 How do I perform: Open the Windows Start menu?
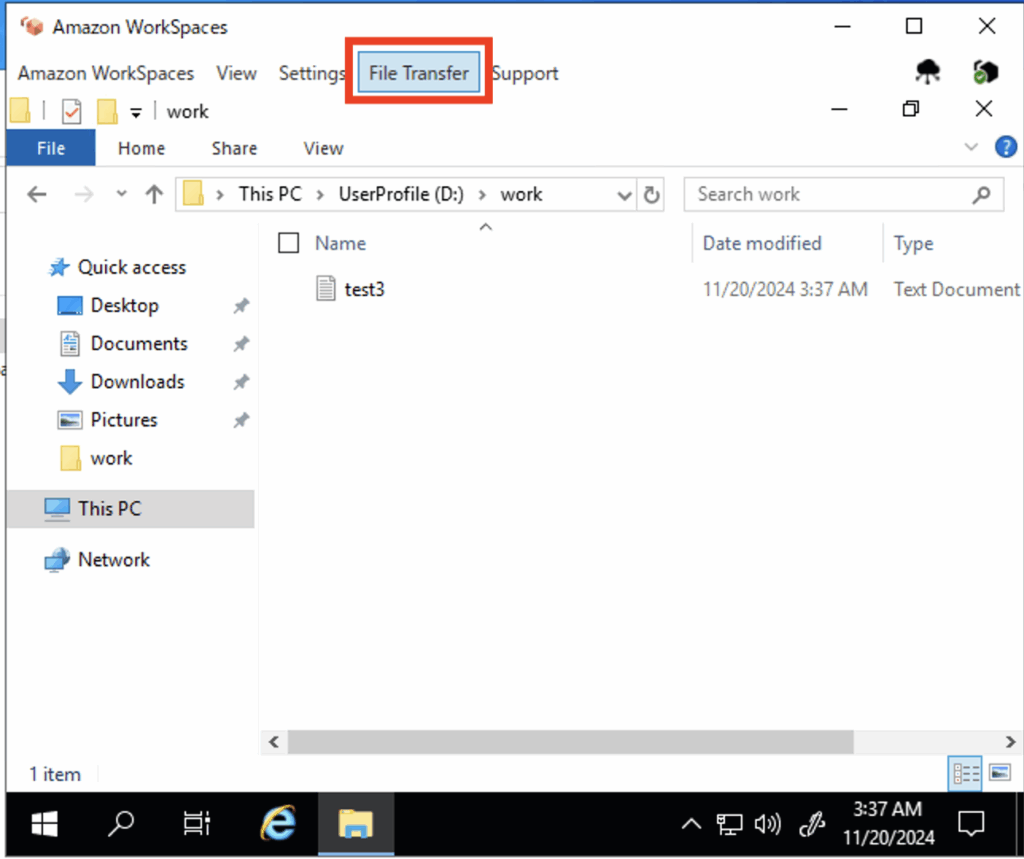pyautogui.click(x=44, y=823)
